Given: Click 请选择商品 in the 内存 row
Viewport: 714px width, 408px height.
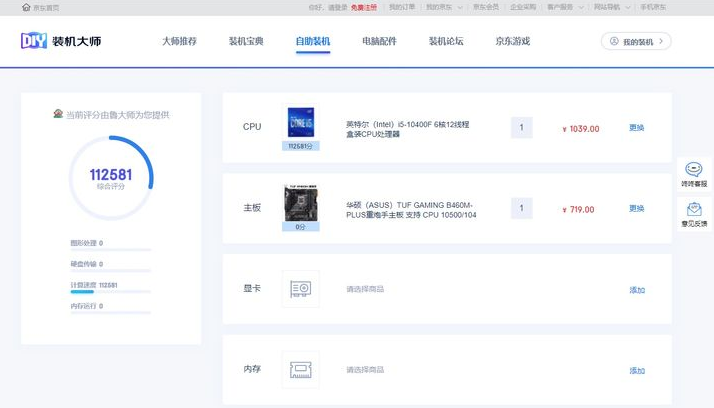Looking at the screenshot, I should click(x=365, y=370).
